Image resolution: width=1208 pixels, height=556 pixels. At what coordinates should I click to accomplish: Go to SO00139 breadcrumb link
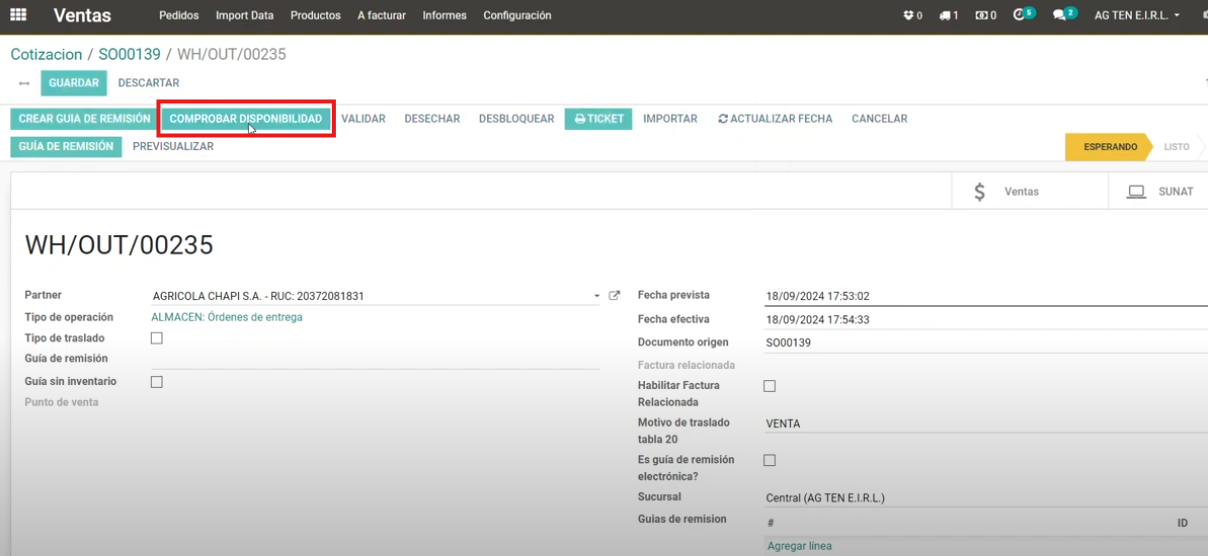(129, 54)
